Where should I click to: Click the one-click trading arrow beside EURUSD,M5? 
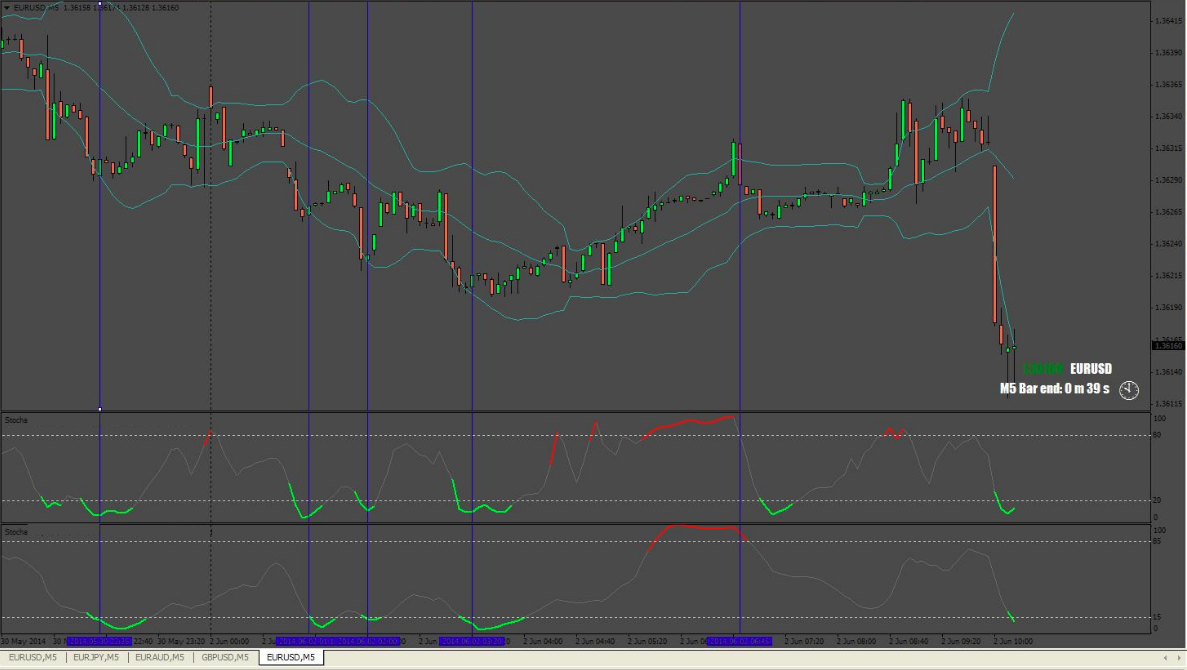(7, 8)
